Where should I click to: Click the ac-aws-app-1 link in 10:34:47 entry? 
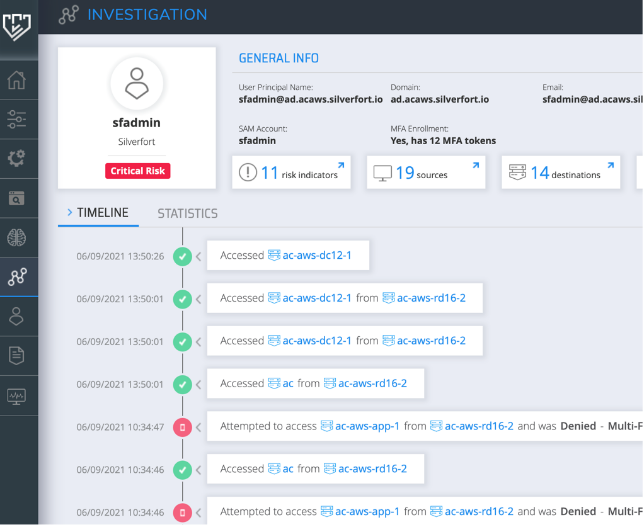tap(368, 426)
